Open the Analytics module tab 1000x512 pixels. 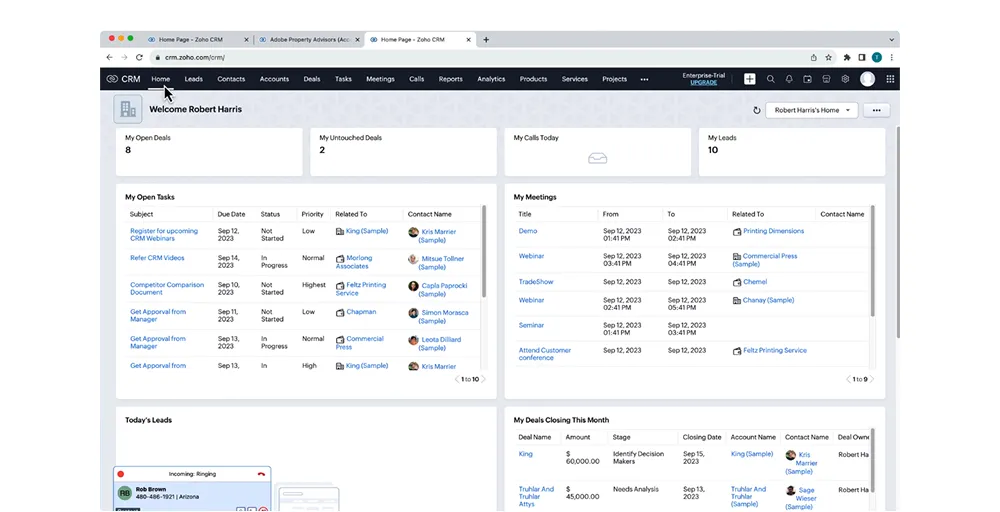point(491,79)
